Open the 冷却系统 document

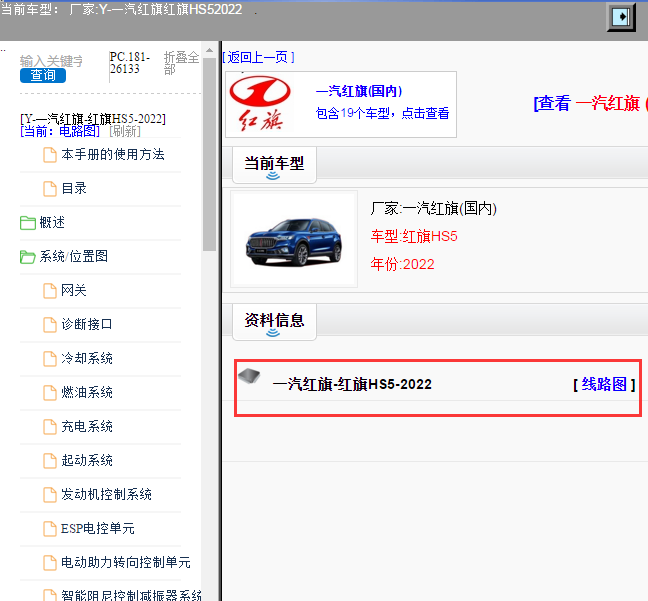(87, 358)
